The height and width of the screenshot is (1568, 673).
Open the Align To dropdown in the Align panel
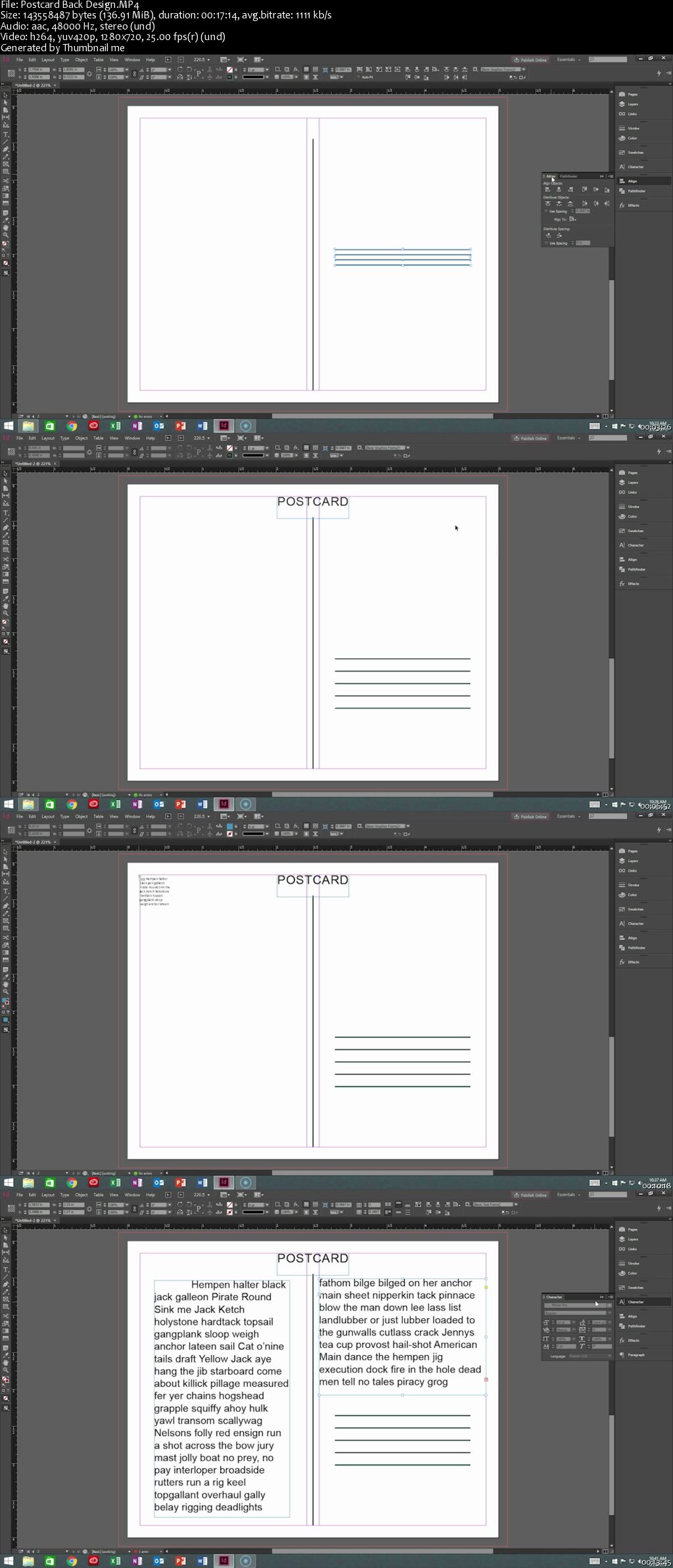[x=572, y=219]
